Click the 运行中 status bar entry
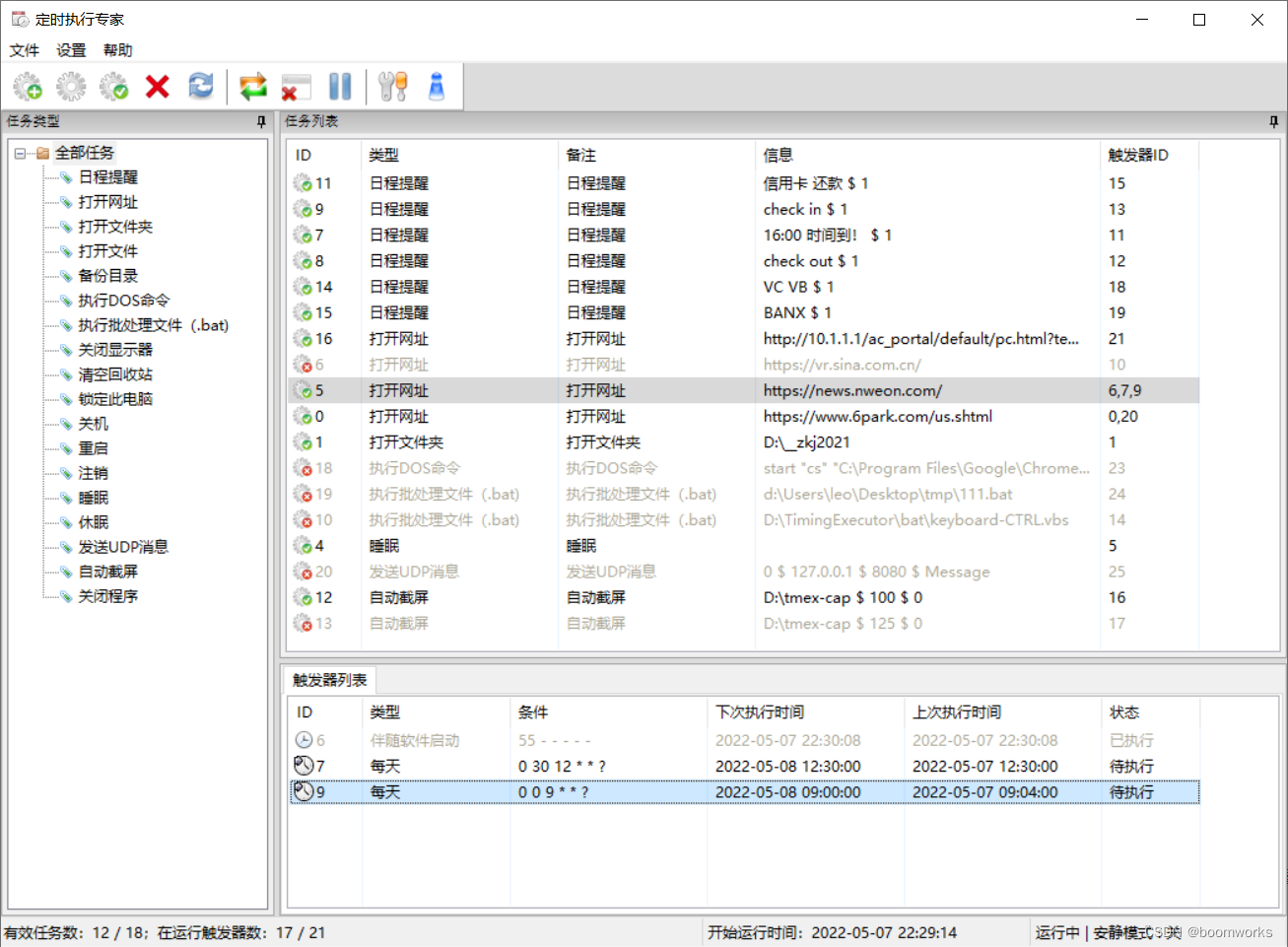This screenshot has height=947, width=1288. pos(1057,932)
